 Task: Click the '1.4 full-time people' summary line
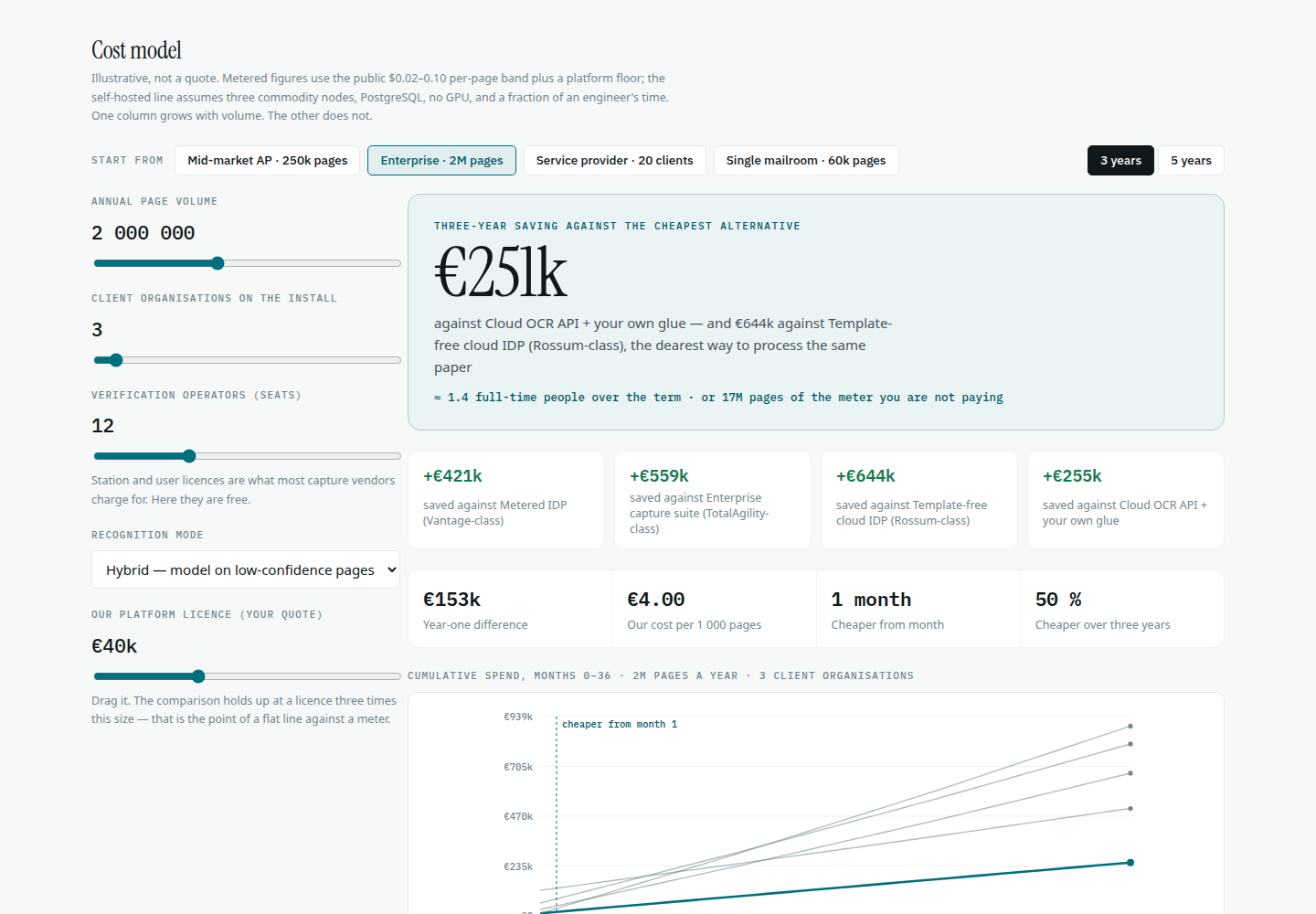click(718, 398)
